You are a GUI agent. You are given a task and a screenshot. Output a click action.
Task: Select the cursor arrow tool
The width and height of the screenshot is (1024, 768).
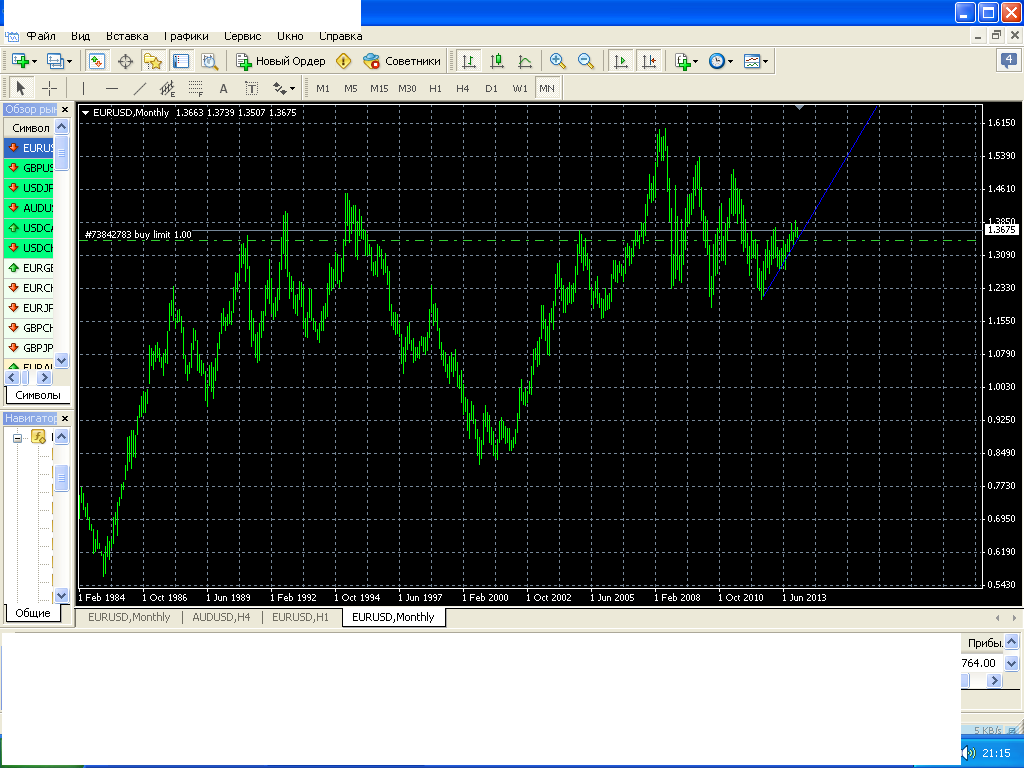(20, 88)
